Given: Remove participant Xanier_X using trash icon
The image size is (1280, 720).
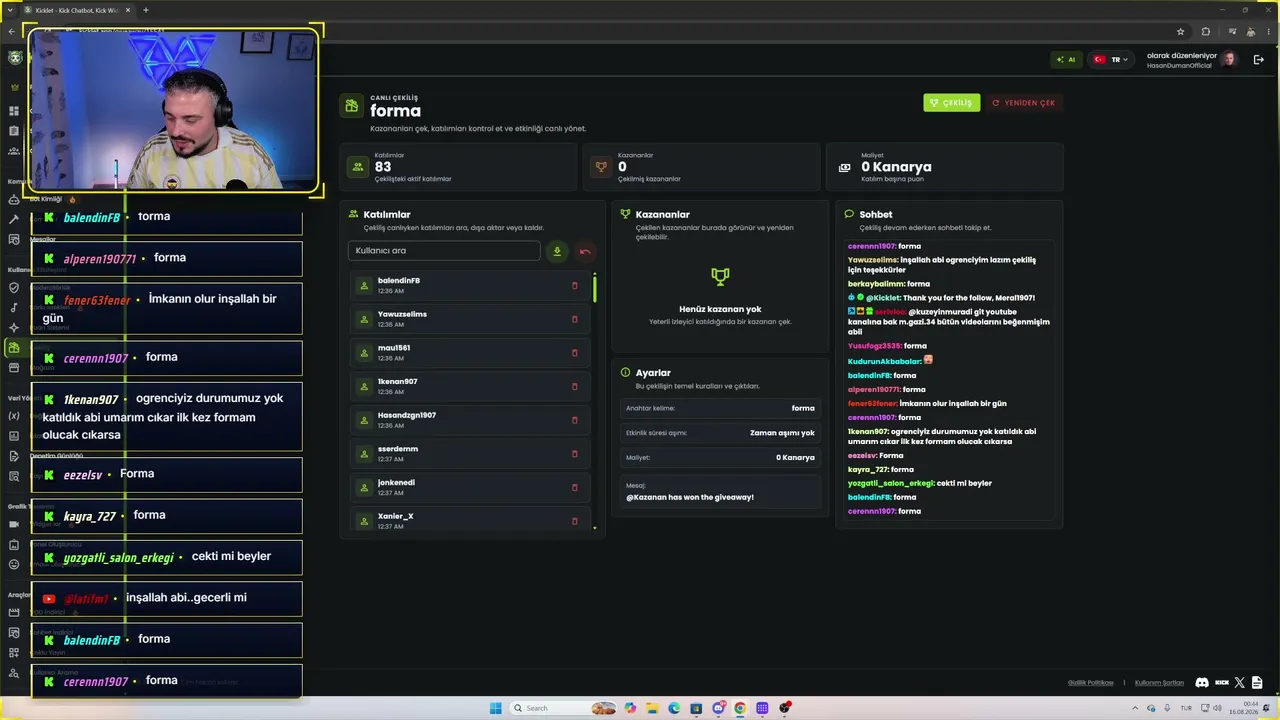Looking at the screenshot, I should click(x=574, y=520).
